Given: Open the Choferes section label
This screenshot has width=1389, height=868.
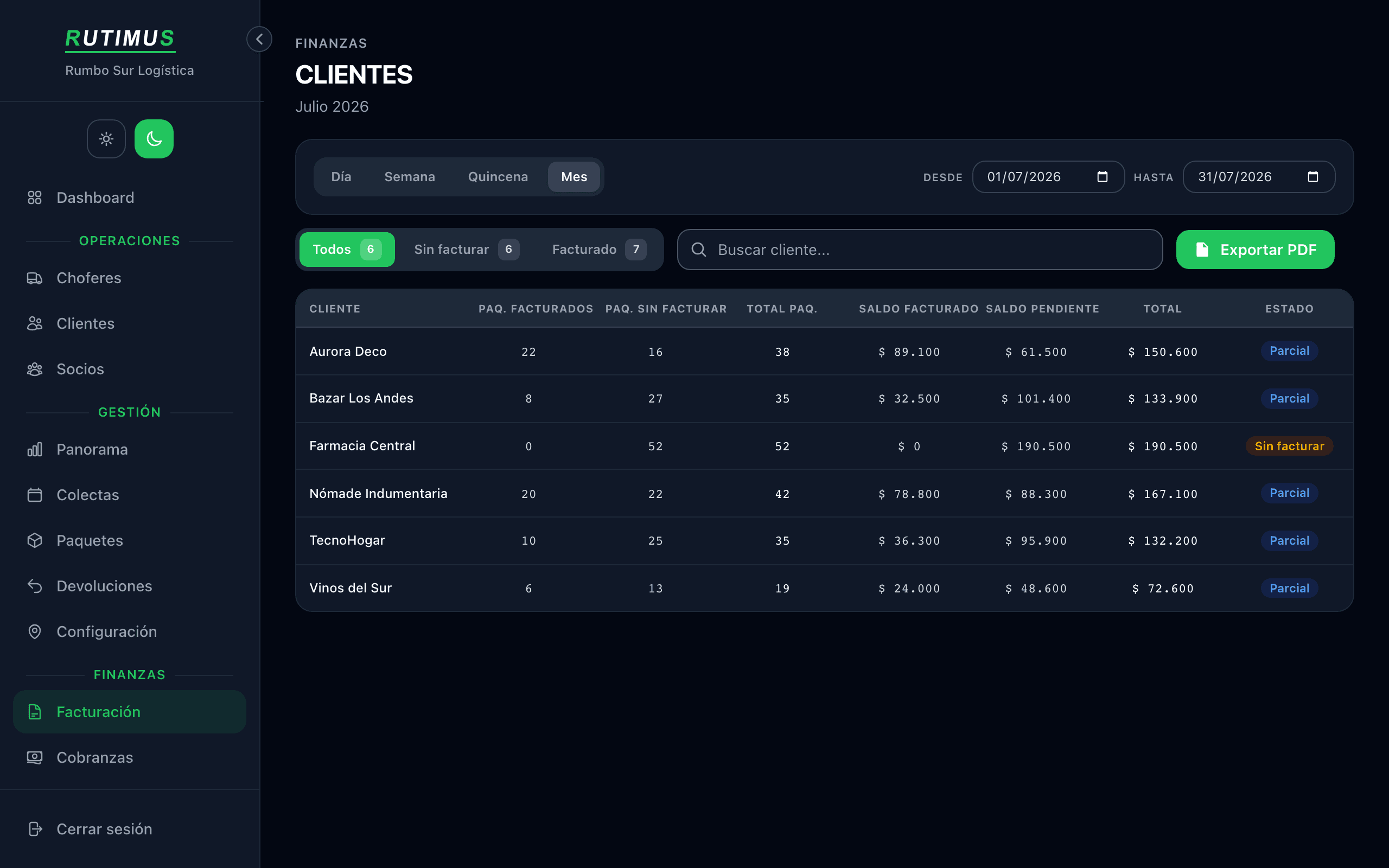Looking at the screenshot, I should [89, 278].
